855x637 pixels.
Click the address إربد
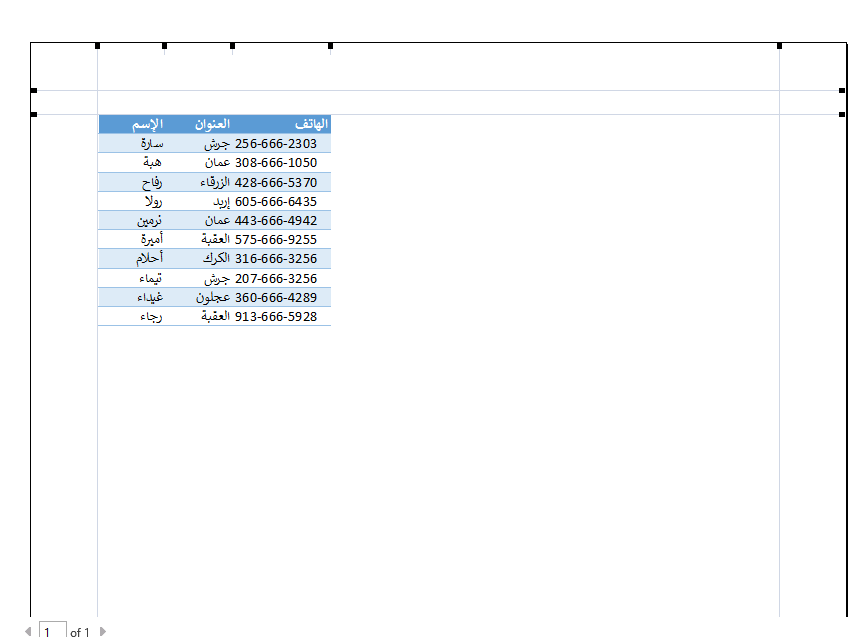(222, 201)
